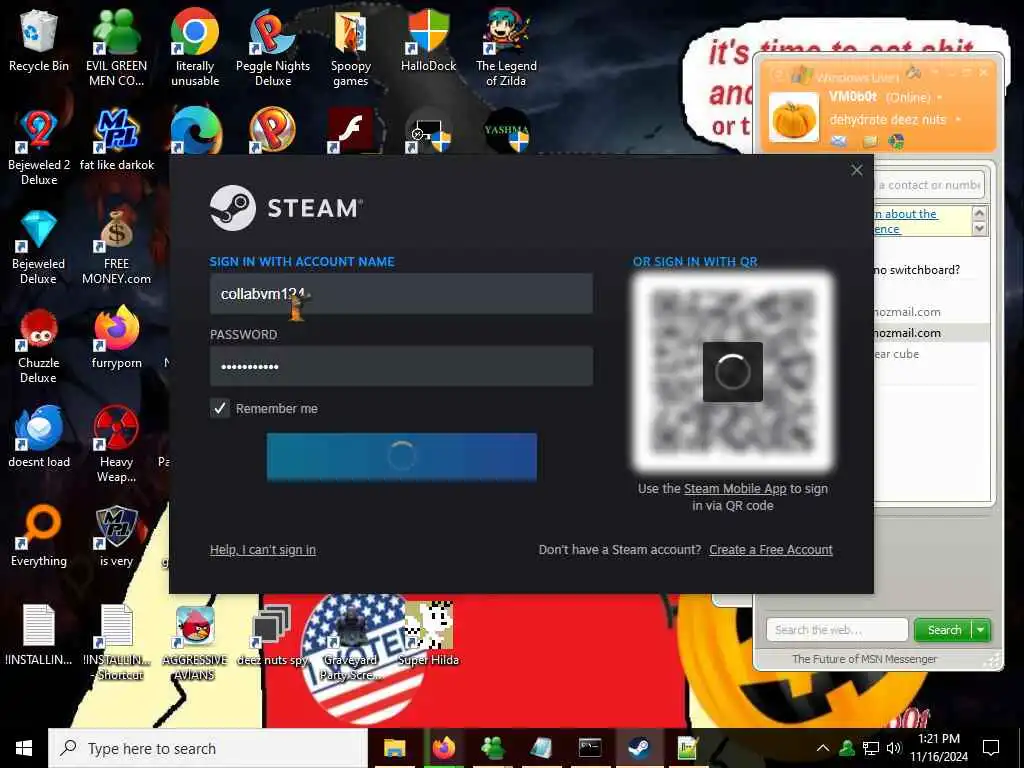Click the volume speaker tray icon
The height and width of the screenshot is (768, 1024).
893,748
